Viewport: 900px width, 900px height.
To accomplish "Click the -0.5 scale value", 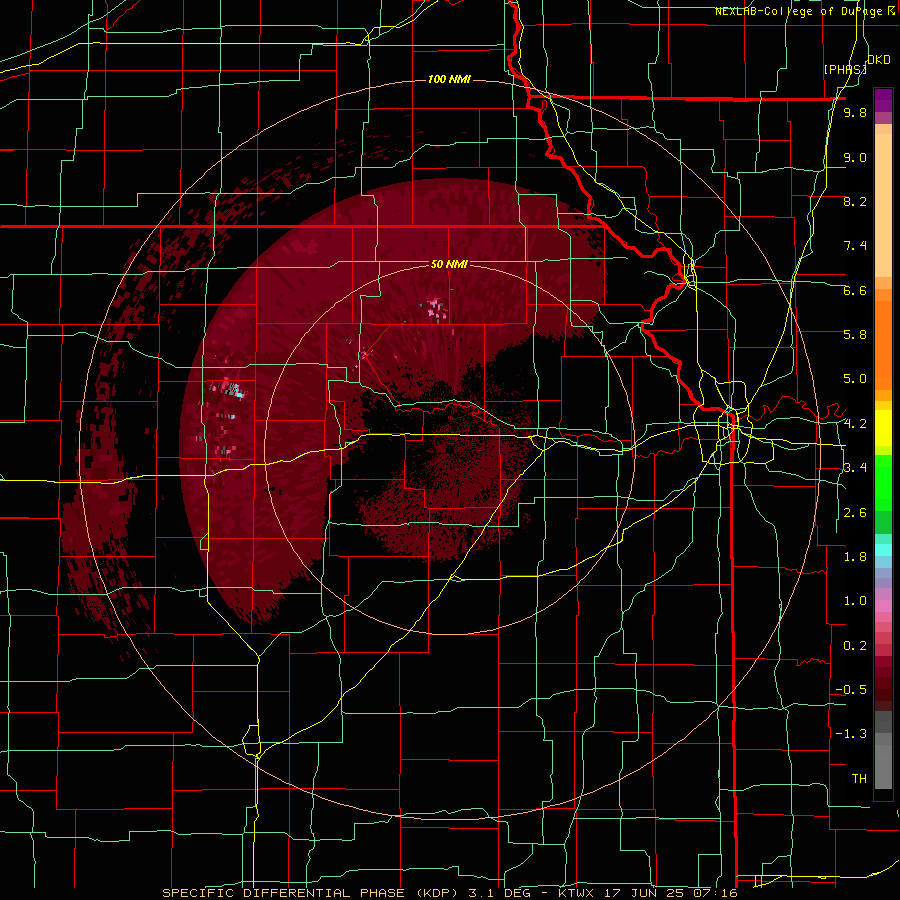I will 851,690.
